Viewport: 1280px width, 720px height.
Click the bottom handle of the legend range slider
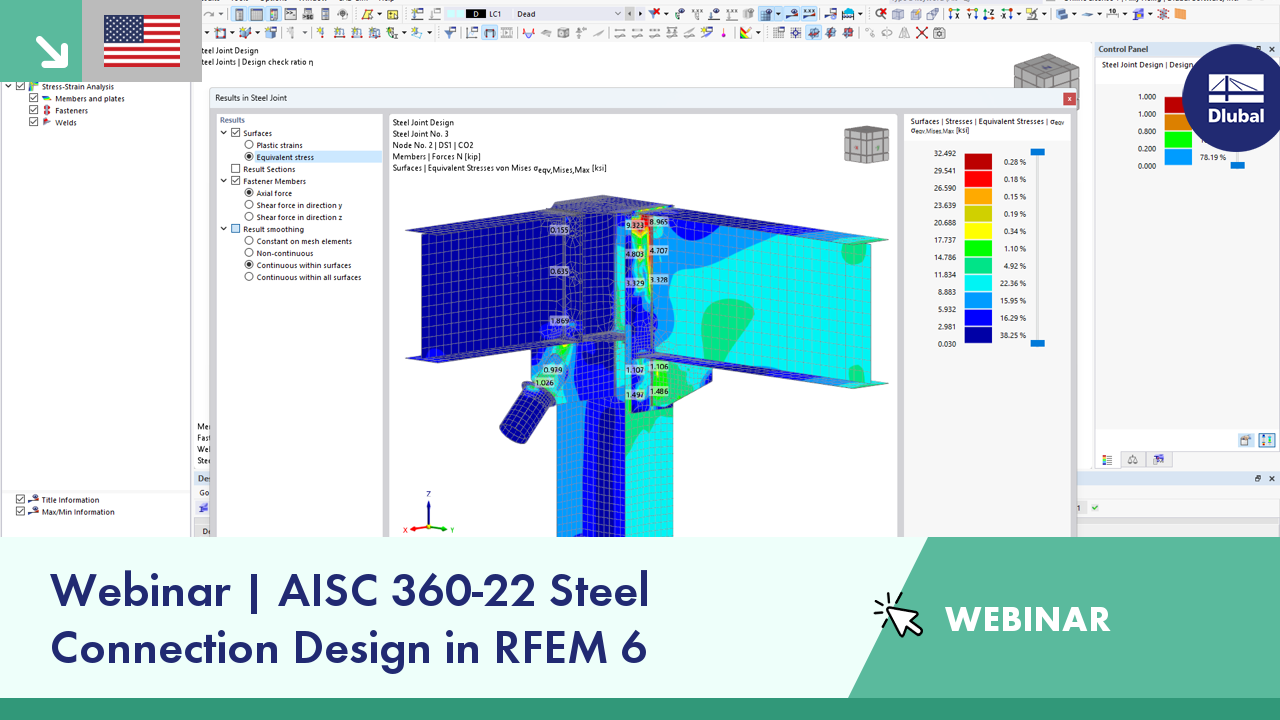point(1037,343)
